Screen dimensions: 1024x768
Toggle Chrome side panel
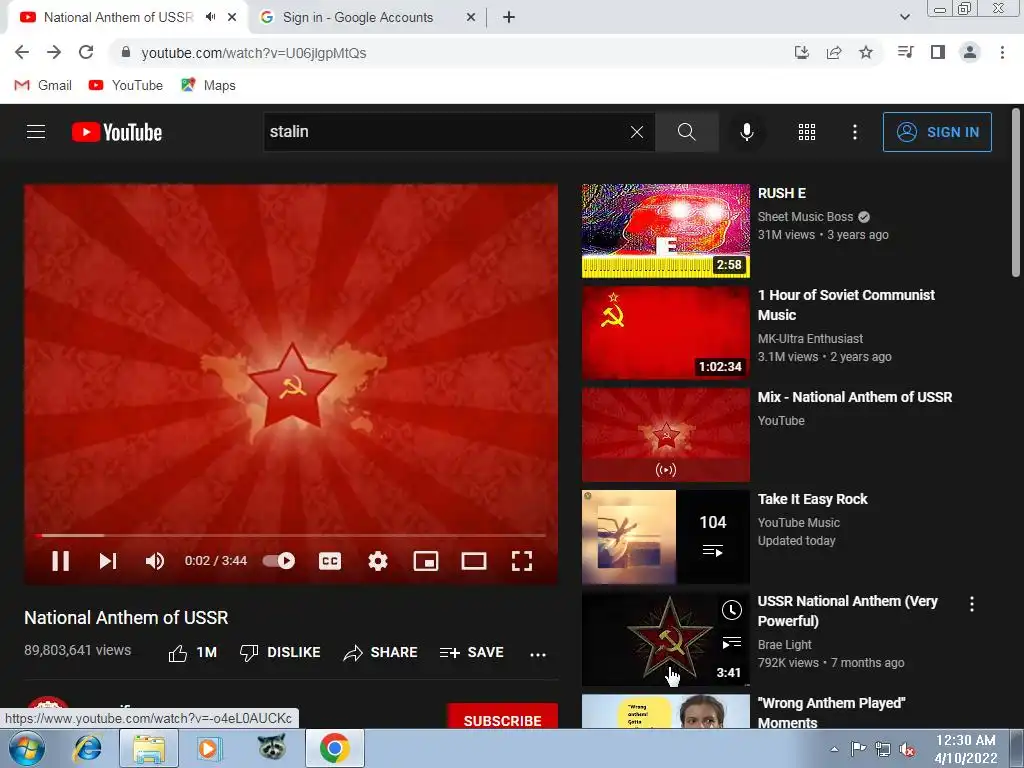tap(938, 52)
